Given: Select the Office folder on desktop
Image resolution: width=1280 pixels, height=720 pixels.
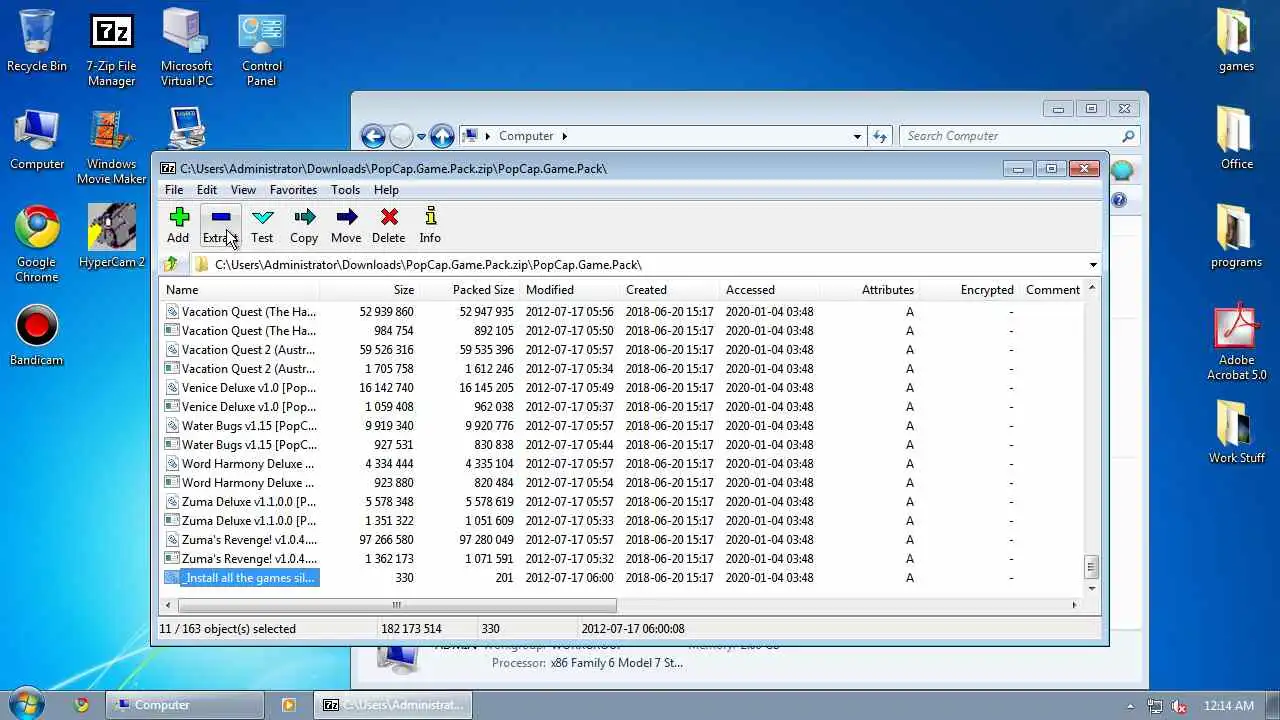Looking at the screenshot, I should (x=1236, y=138).
